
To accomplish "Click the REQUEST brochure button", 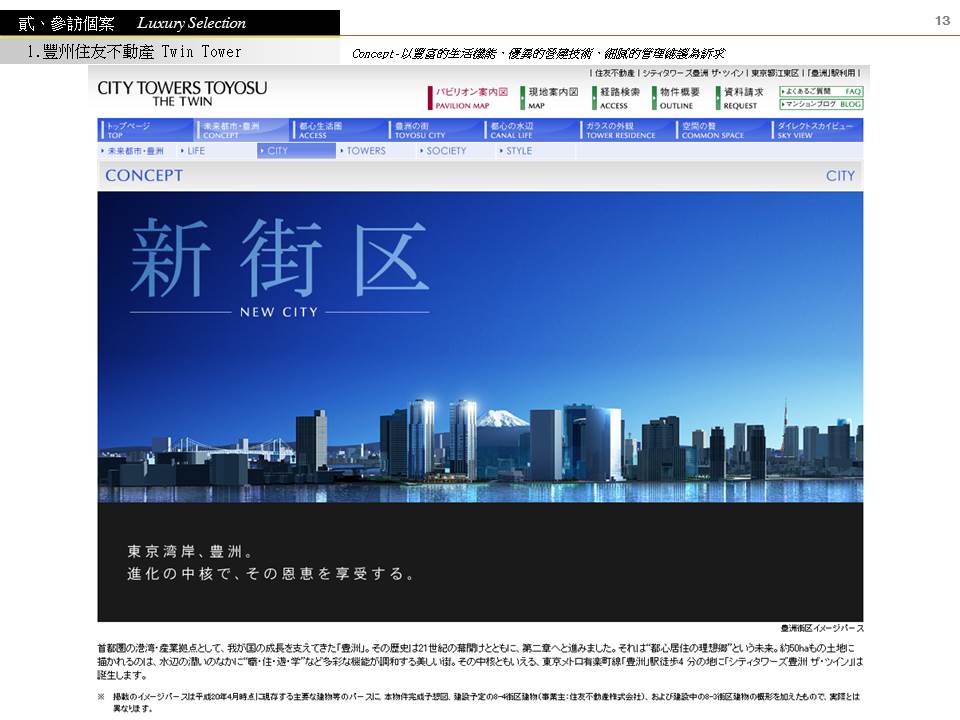I will pyautogui.click(x=742, y=97).
